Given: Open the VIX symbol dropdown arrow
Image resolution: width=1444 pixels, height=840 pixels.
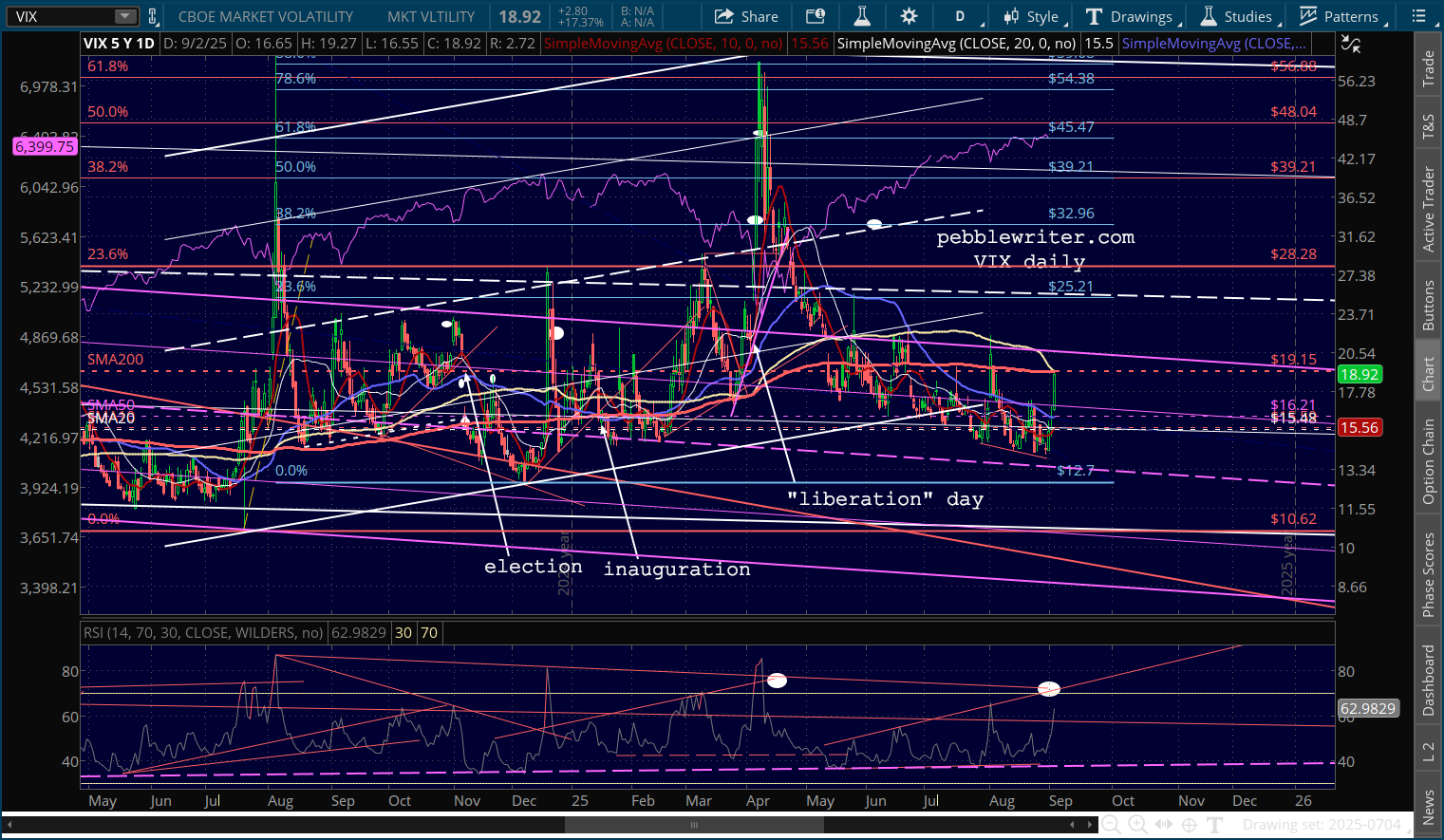Looking at the screenshot, I should (125, 16).
